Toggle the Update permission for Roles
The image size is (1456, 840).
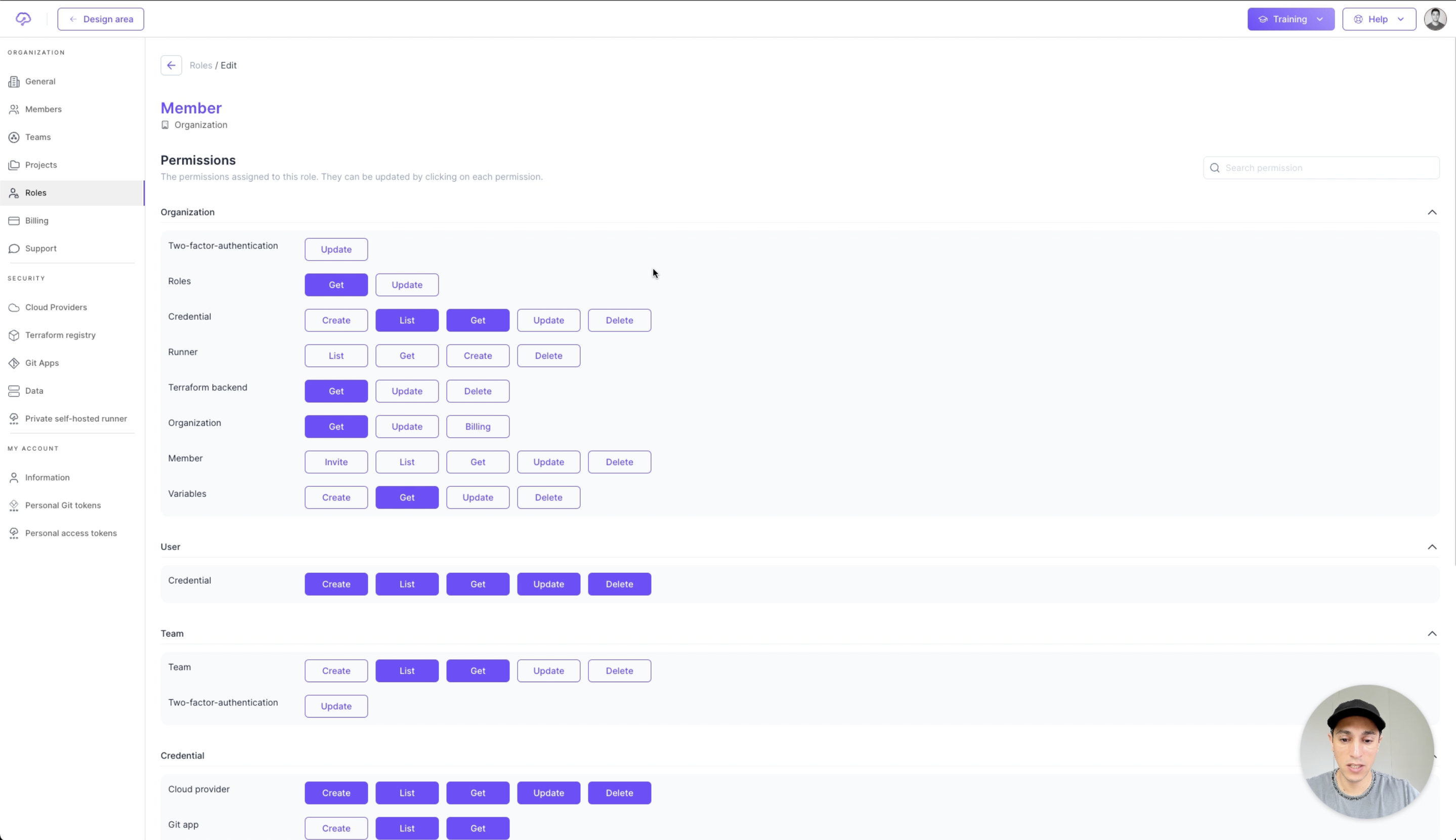click(407, 284)
